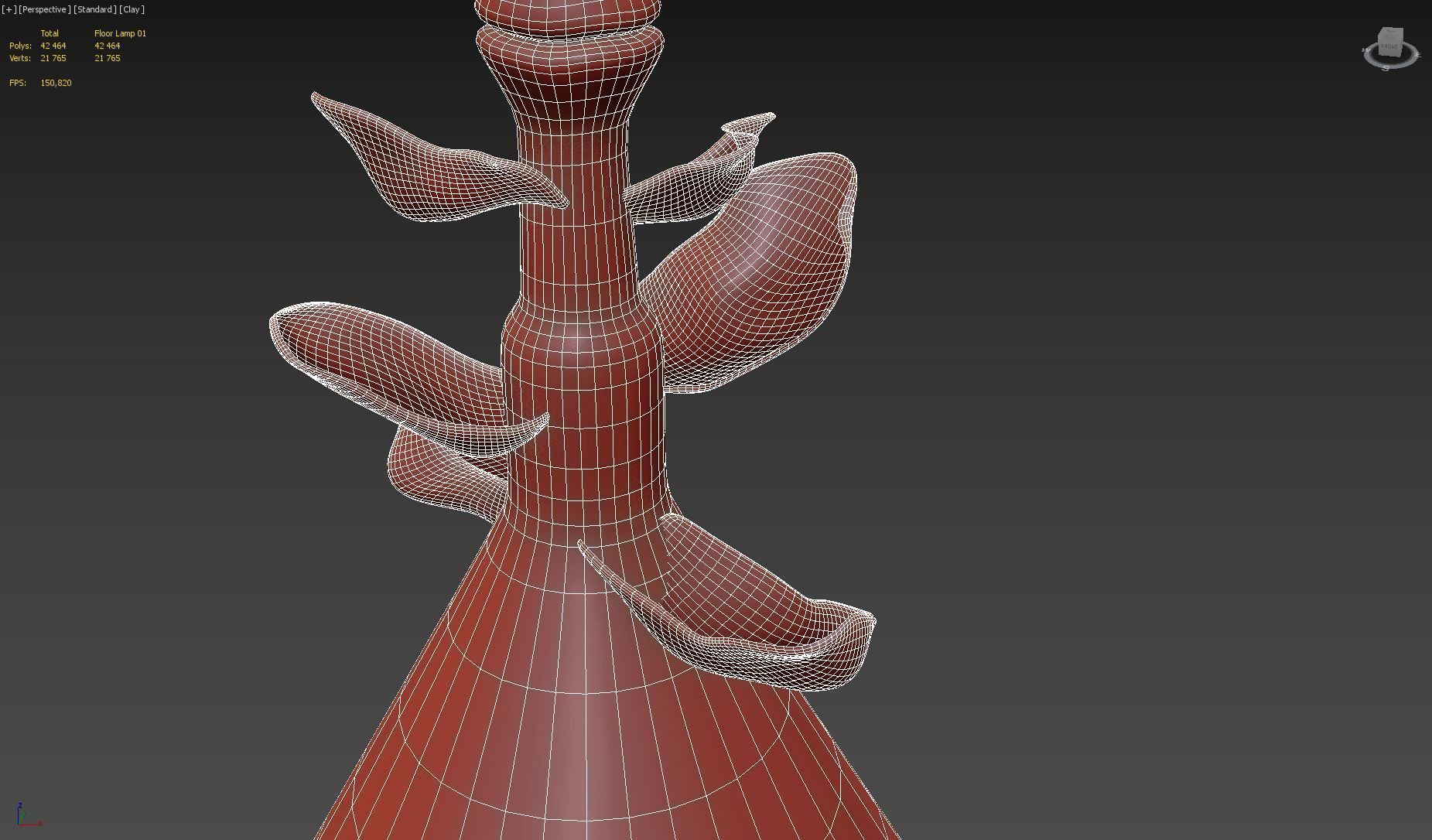Viewport: 1432px width, 840px height.
Task: Click the 'Total' statistics column header
Action: 50,33
